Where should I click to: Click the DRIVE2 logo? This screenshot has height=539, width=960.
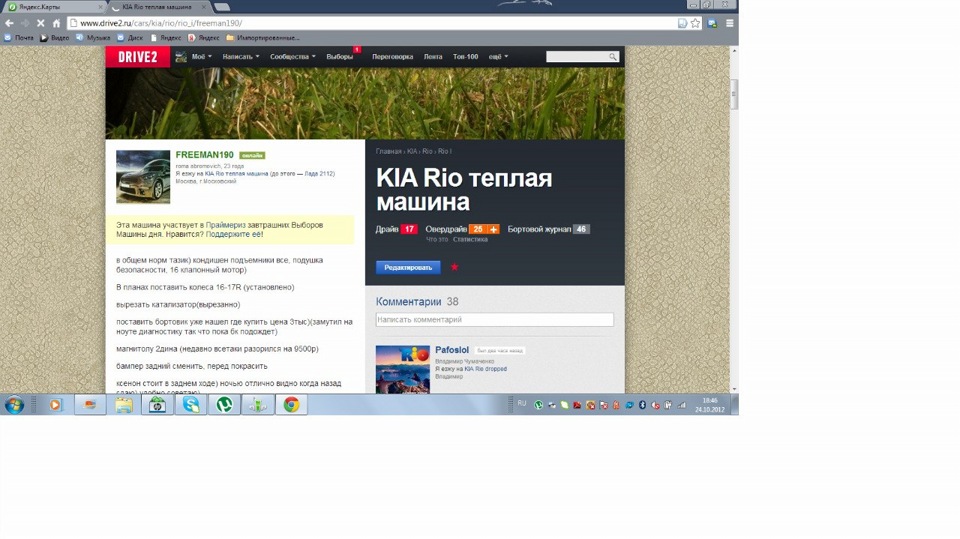(138, 57)
